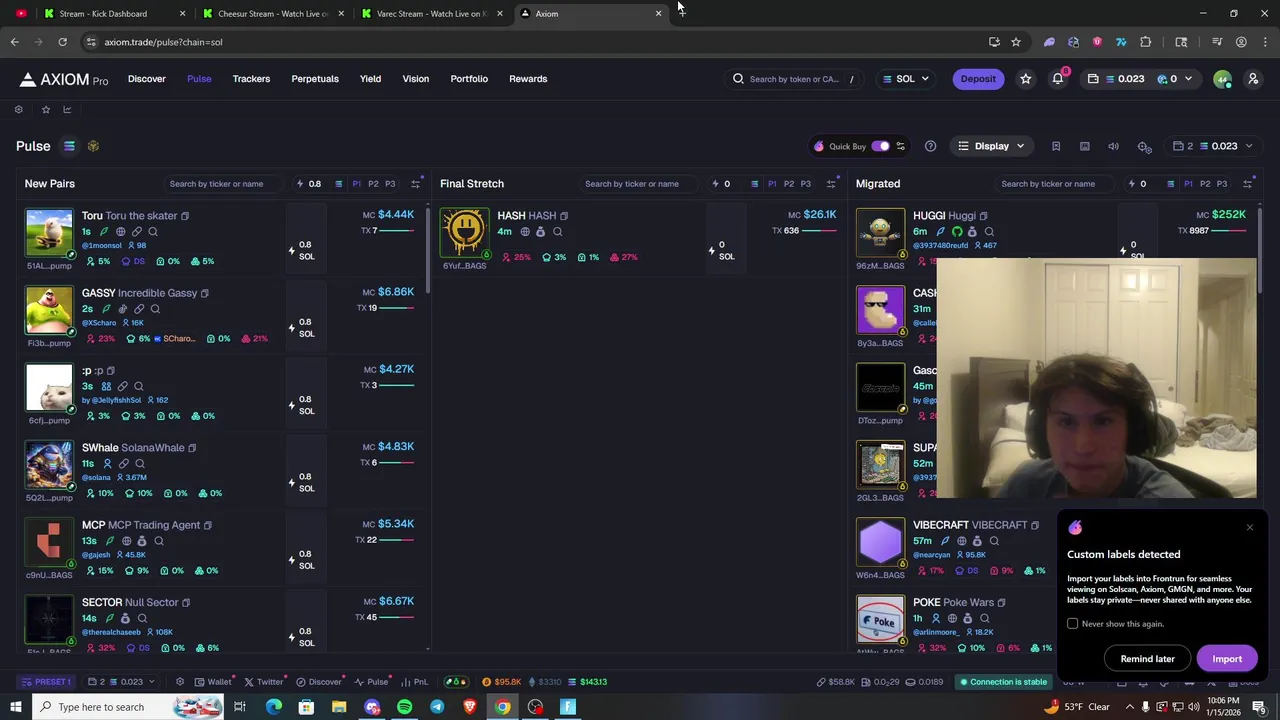Click the Deposit button
This screenshot has height=720, width=1280.
tap(978, 79)
